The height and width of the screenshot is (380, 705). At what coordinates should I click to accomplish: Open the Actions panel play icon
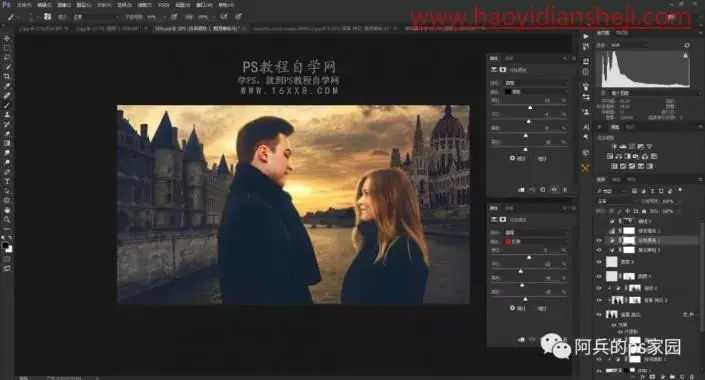tap(585, 36)
